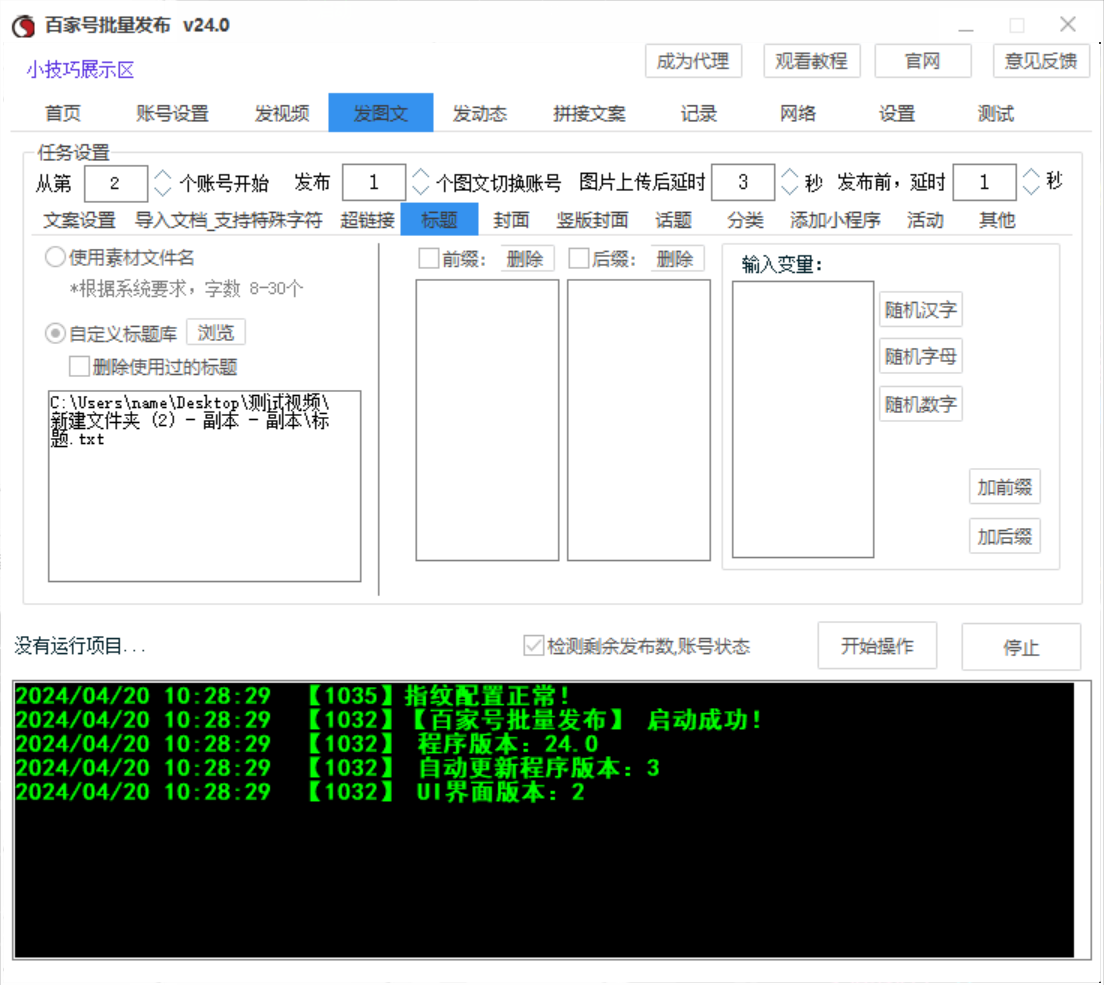Click 小技巧展示区 link text

click(x=80, y=70)
